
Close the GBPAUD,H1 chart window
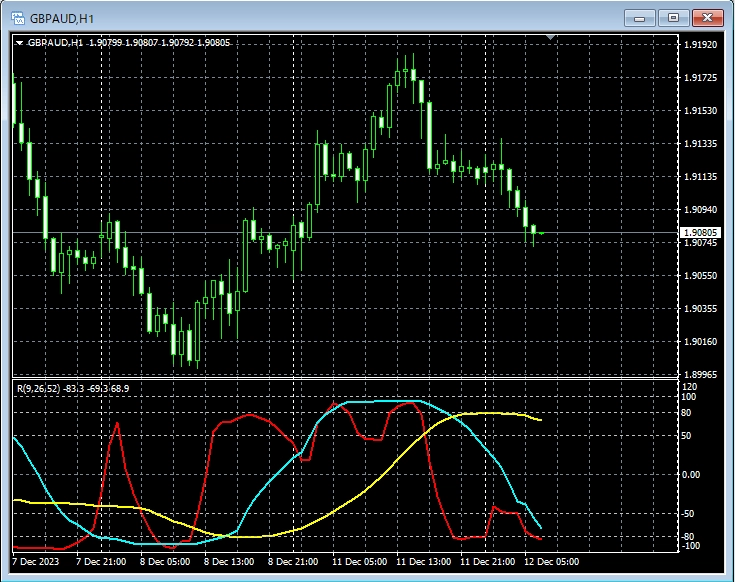pos(707,17)
